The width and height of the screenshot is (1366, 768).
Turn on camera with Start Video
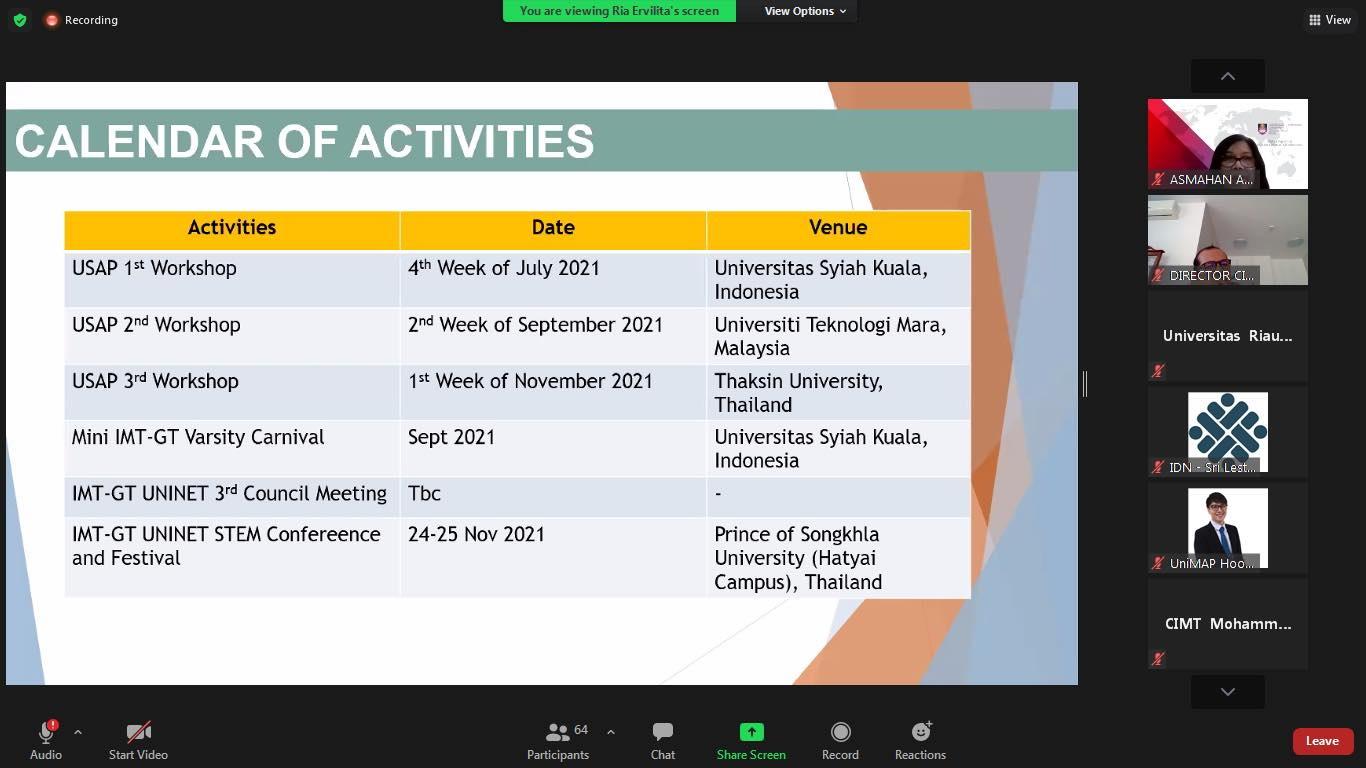pos(138,741)
